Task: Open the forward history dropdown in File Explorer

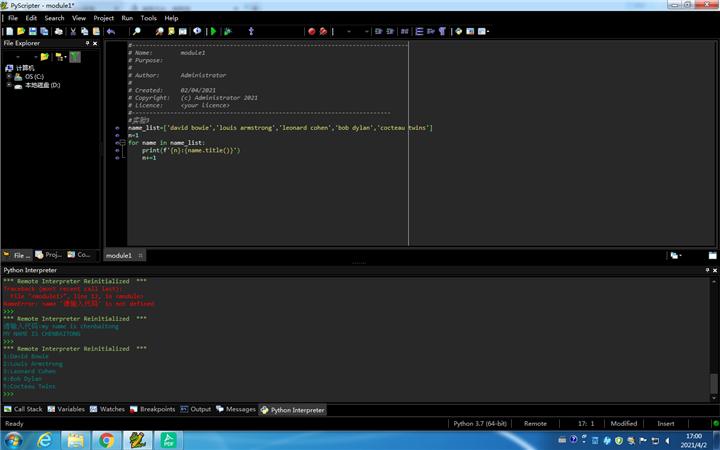Action: (x=35, y=57)
